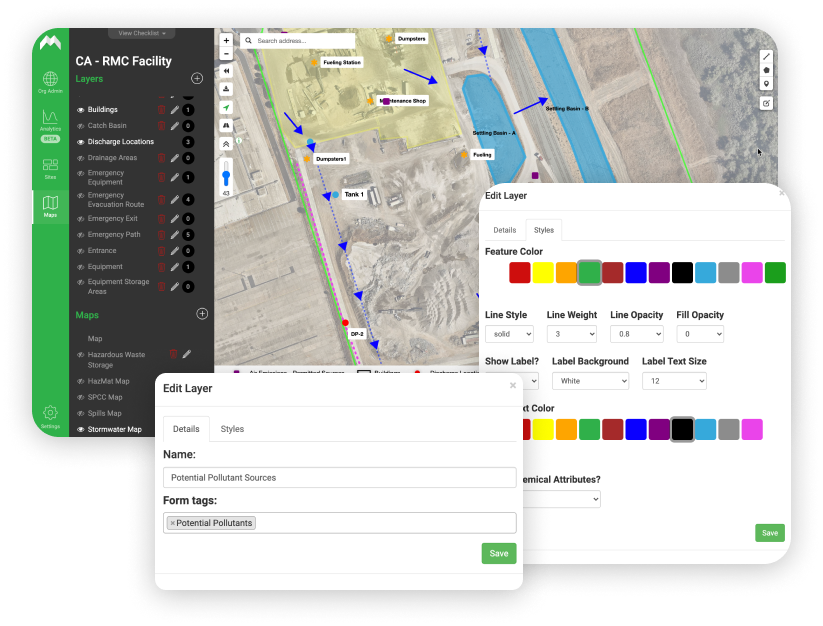
Task: Click the Tank 1 map label
Action: pos(354,194)
